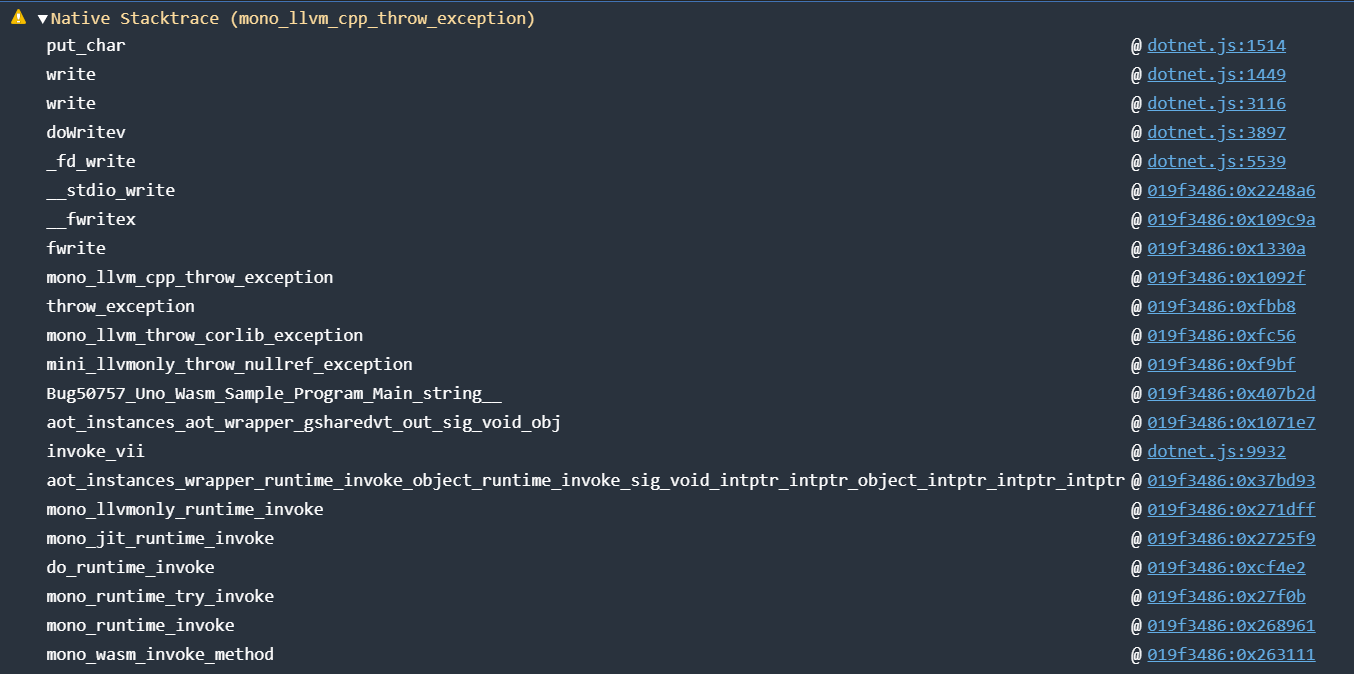The height and width of the screenshot is (674, 1354).
Task: Open dotnet.js:1514 for put_char frame
Action: click(1216, 44)
